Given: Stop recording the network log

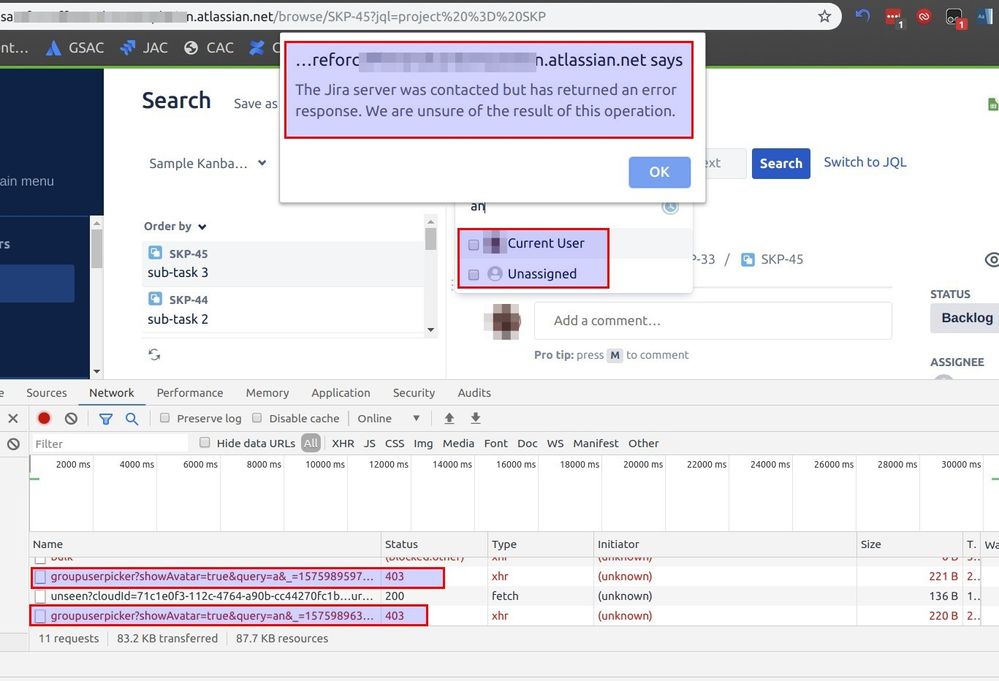Looking at the screenshot, I should pos(44,419).
